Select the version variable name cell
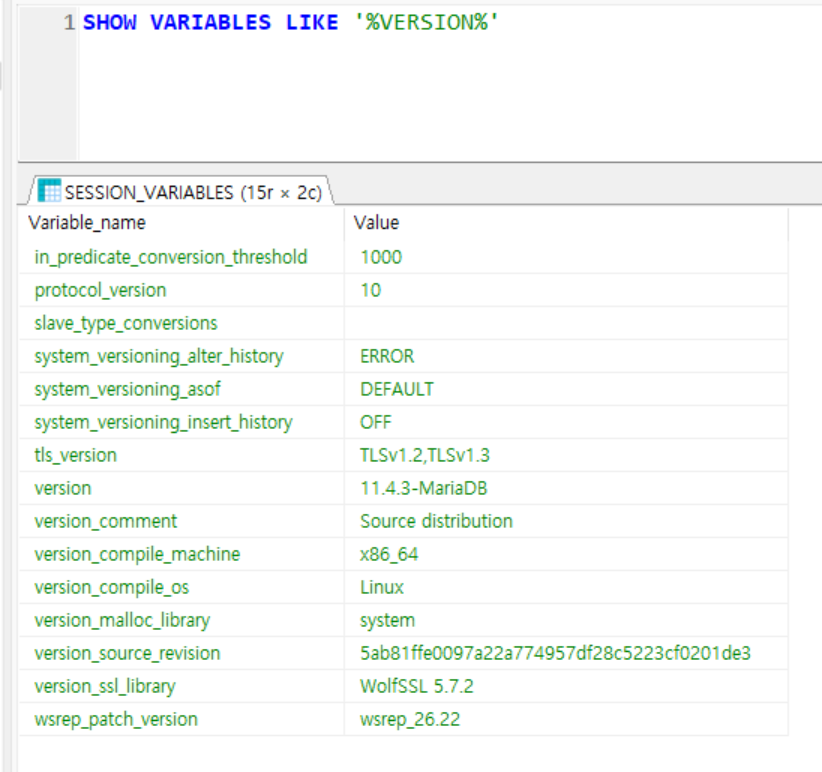This screenshot has height=772, width=822. pyautogui.click(x=181, y=488)
